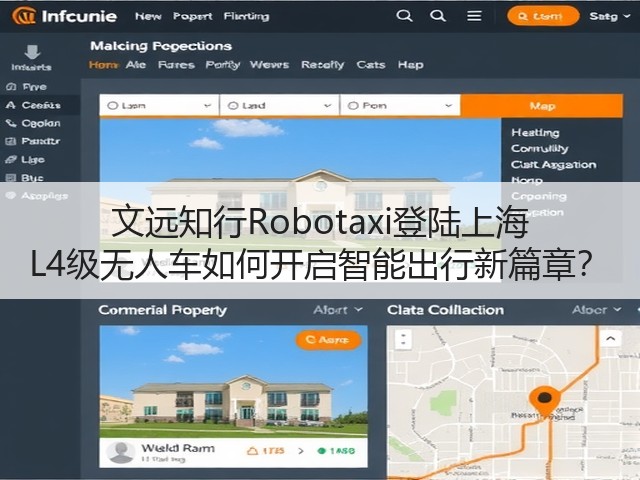This screenshot has height=480, width=640.
Task: Open the hamburger menu icon
Action: point(474,16)
